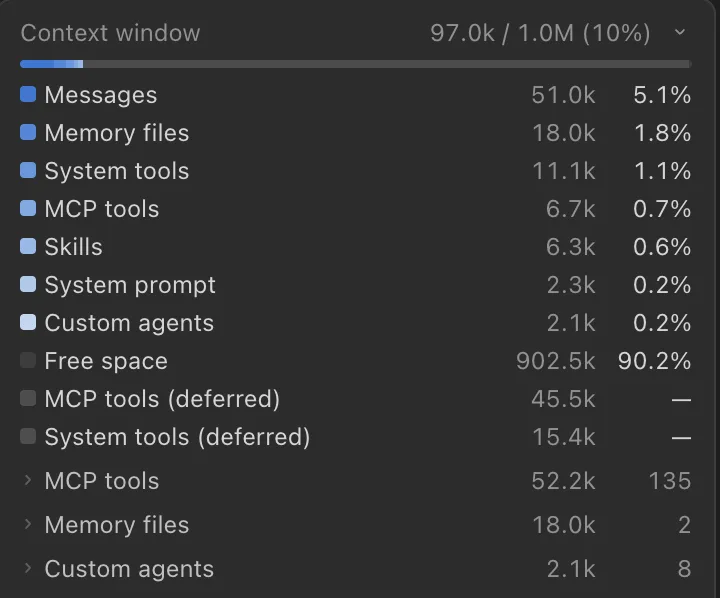Click the context usage progress bar
The height and width of the screenshot is (598, 720).
point(355,64)
